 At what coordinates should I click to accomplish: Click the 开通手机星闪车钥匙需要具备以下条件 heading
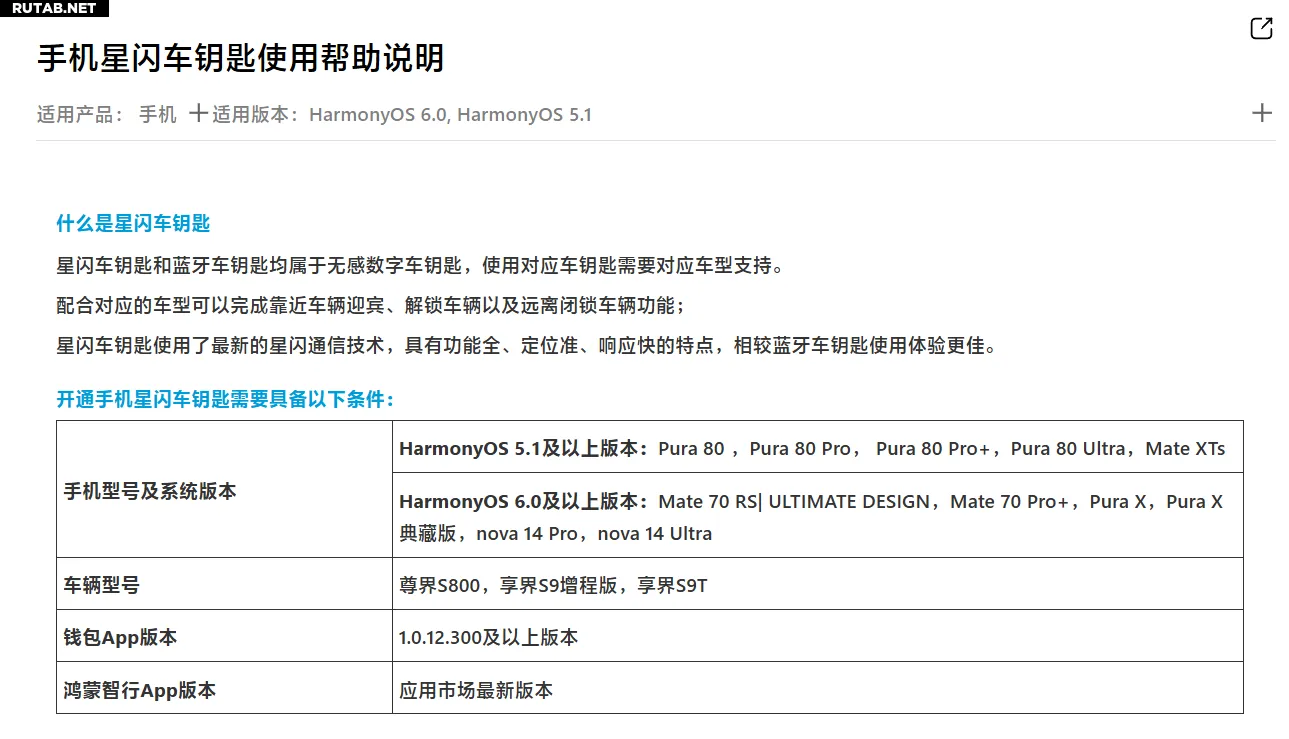[x=226, y=399]
